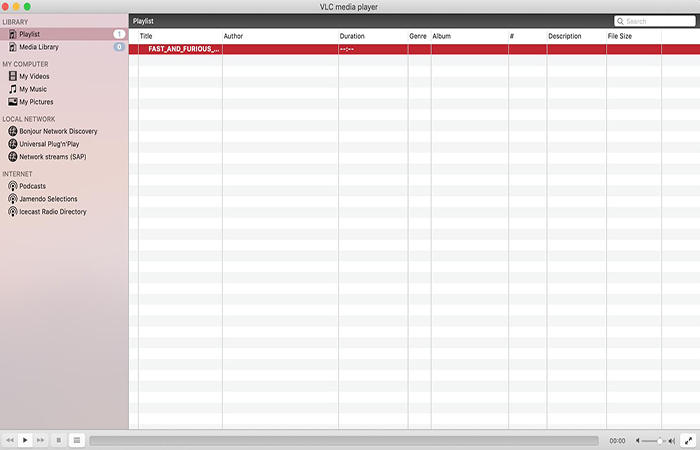700x450 pixels.
Task: Select the Podcasts label
Action: tap(33, 186)
